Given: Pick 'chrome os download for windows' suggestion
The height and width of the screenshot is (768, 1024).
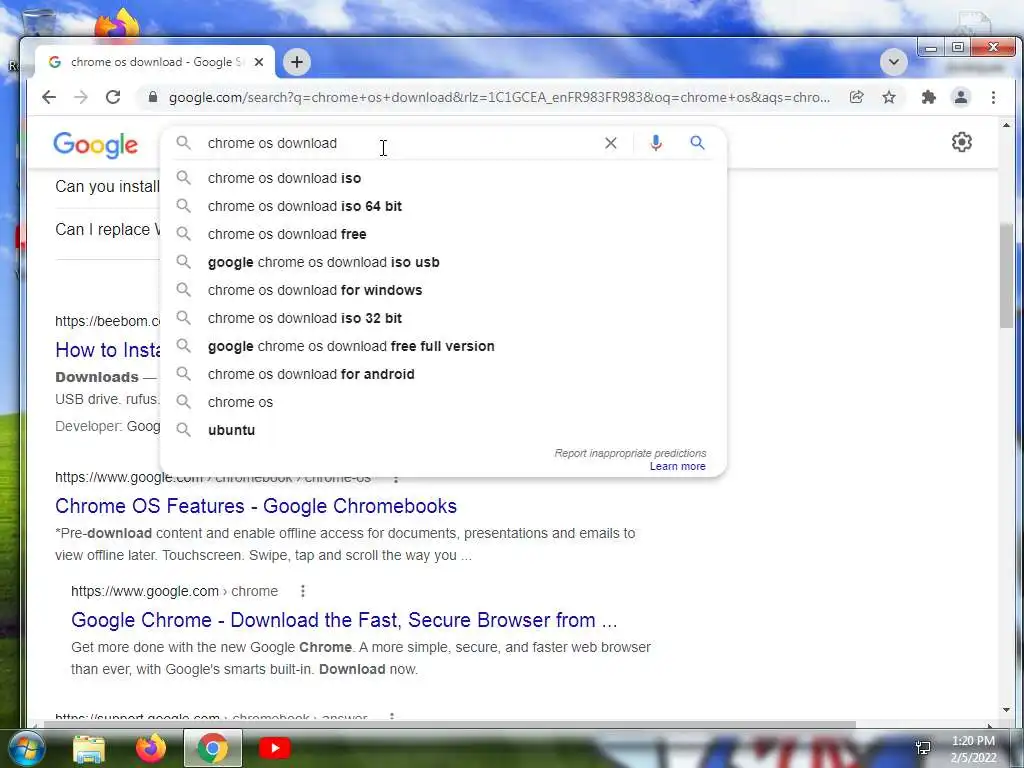Looking at the screenshot, I should (x=443, y=290).
